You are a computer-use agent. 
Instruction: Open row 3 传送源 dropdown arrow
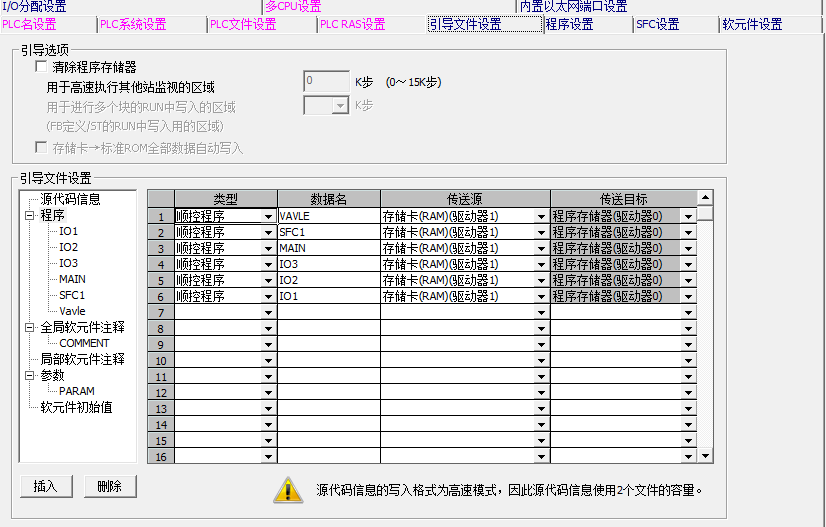[540, 248]
